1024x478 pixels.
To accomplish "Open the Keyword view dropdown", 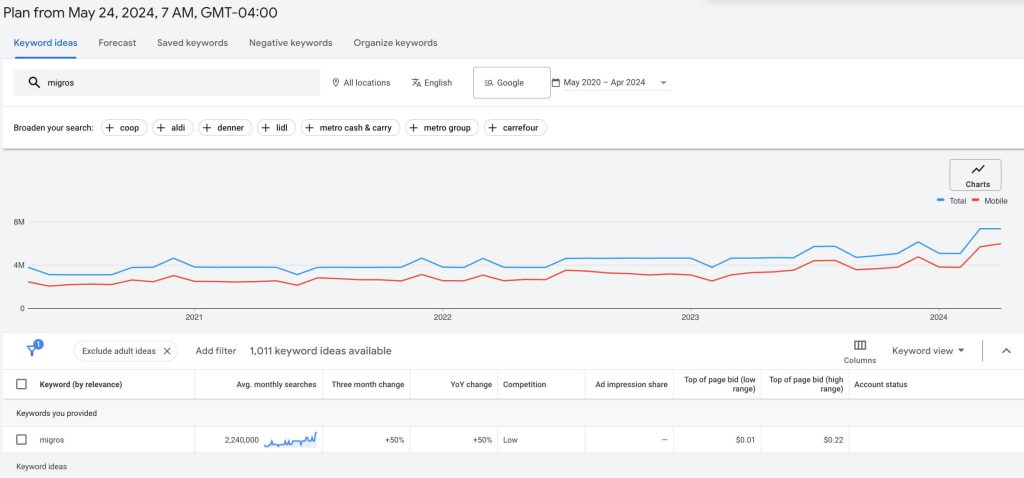I will point(928,351).
